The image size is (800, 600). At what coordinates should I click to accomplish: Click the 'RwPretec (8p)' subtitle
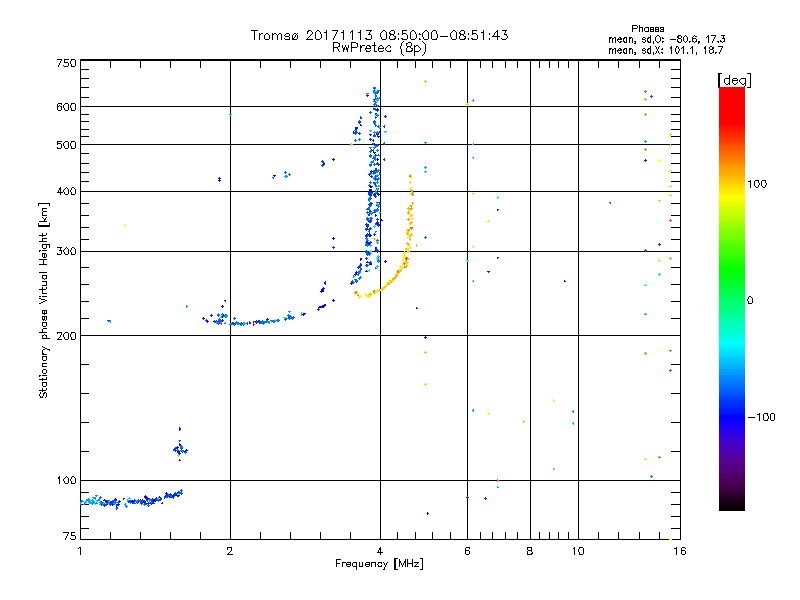click(379, 48)
